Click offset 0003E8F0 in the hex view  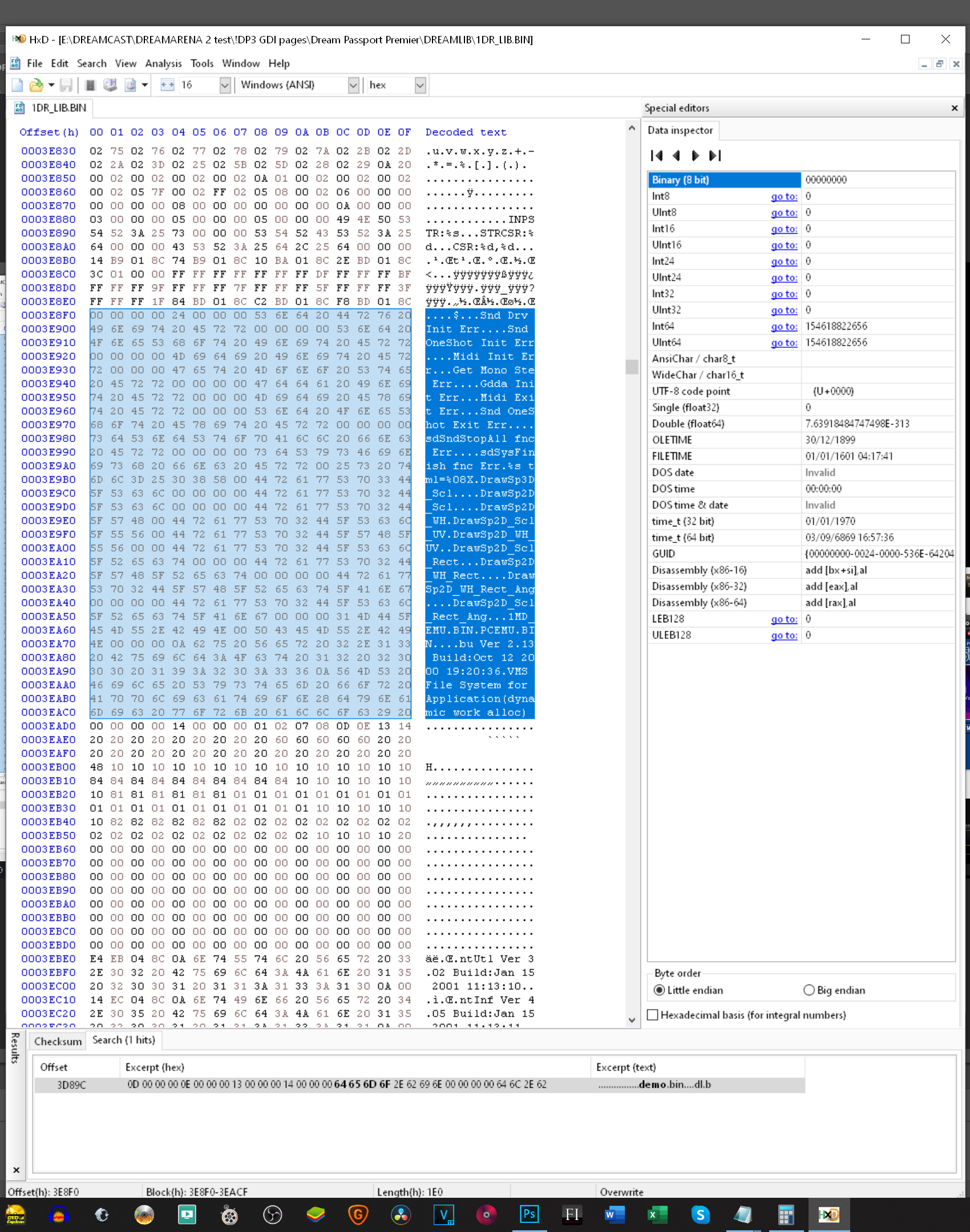[x=48, y=315]
